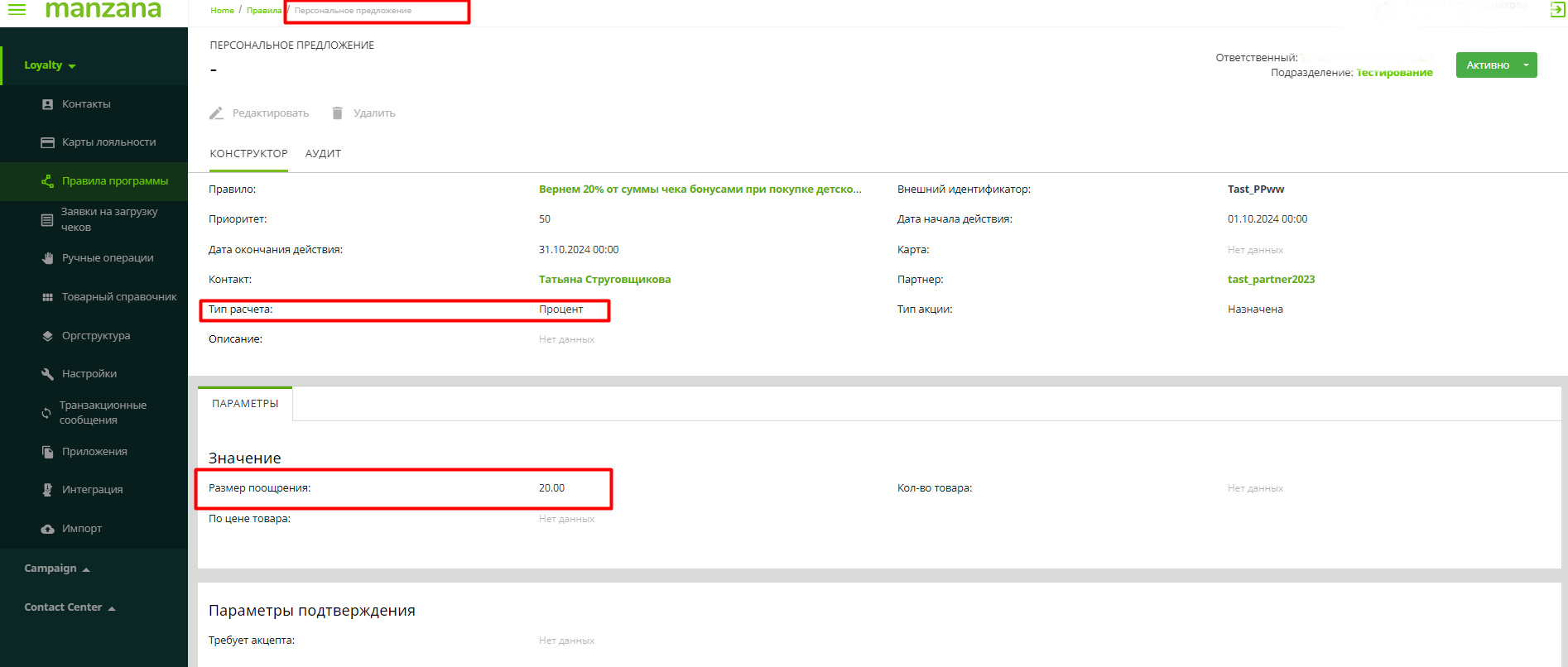
Task: Click the Импорт cloud upload icon
Action: [47, 529]
